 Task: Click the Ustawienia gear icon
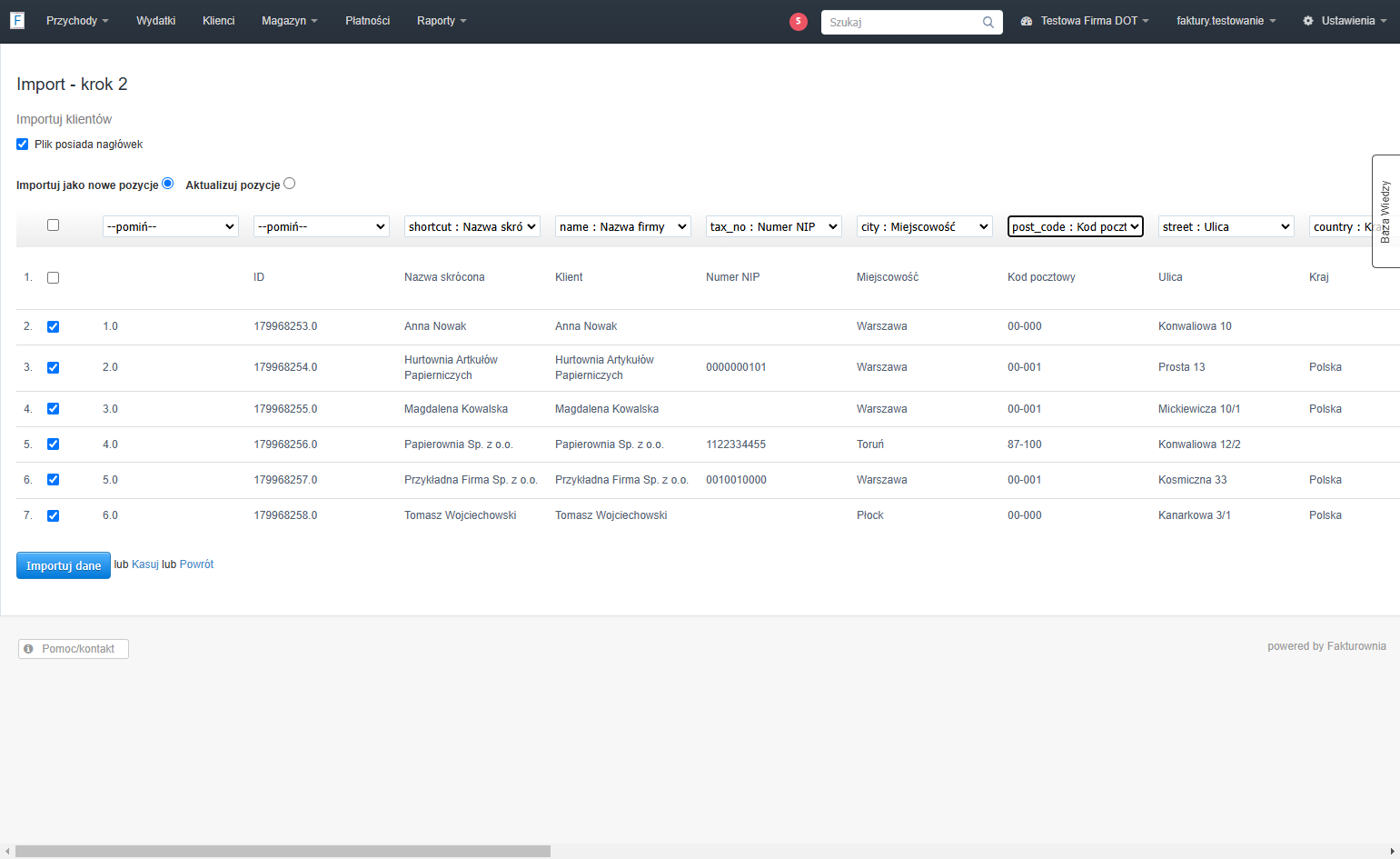pos(1308,21)
